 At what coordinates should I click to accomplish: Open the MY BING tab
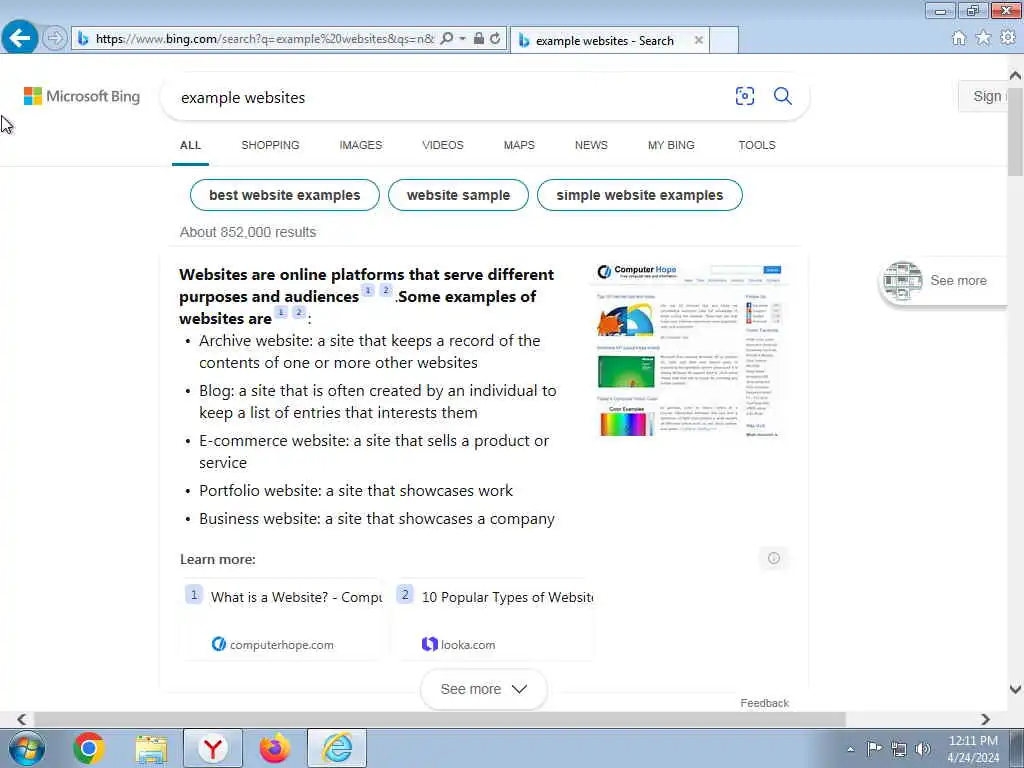click(671, 145)
